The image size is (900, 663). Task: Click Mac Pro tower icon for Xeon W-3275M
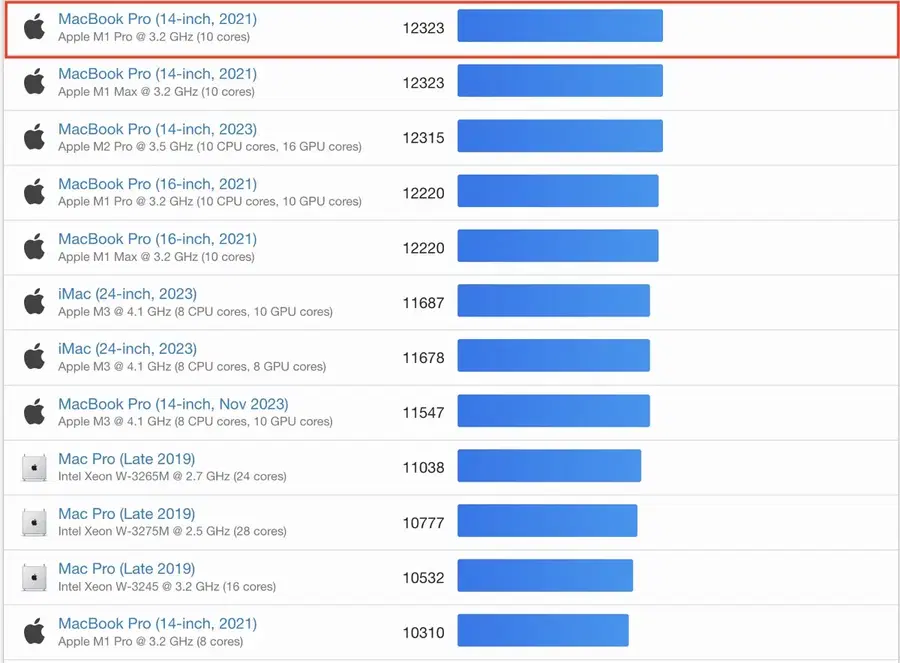34,522
